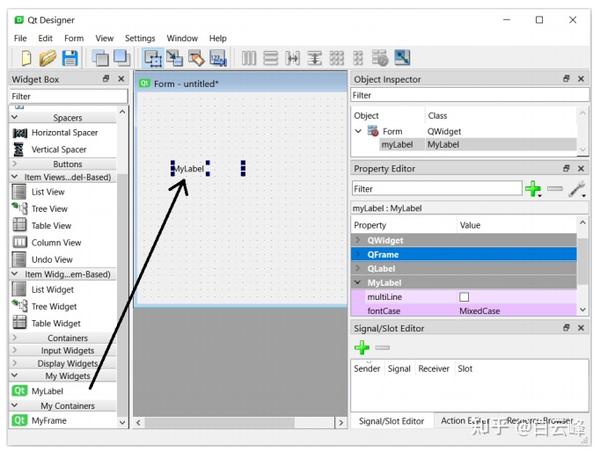Switch to Edit Signals/Slots mode icon
The height and width of the screenshot is (452, 600).
[174, 58]
